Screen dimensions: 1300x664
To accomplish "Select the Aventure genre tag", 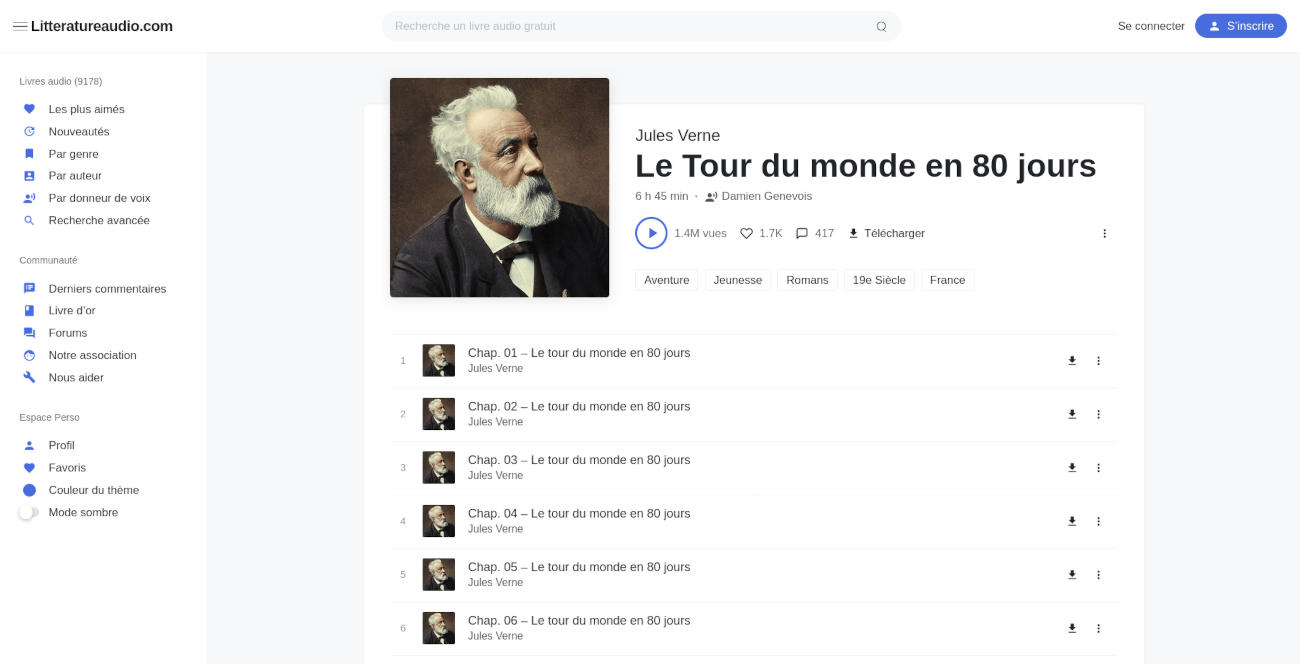I will (666, 280).
